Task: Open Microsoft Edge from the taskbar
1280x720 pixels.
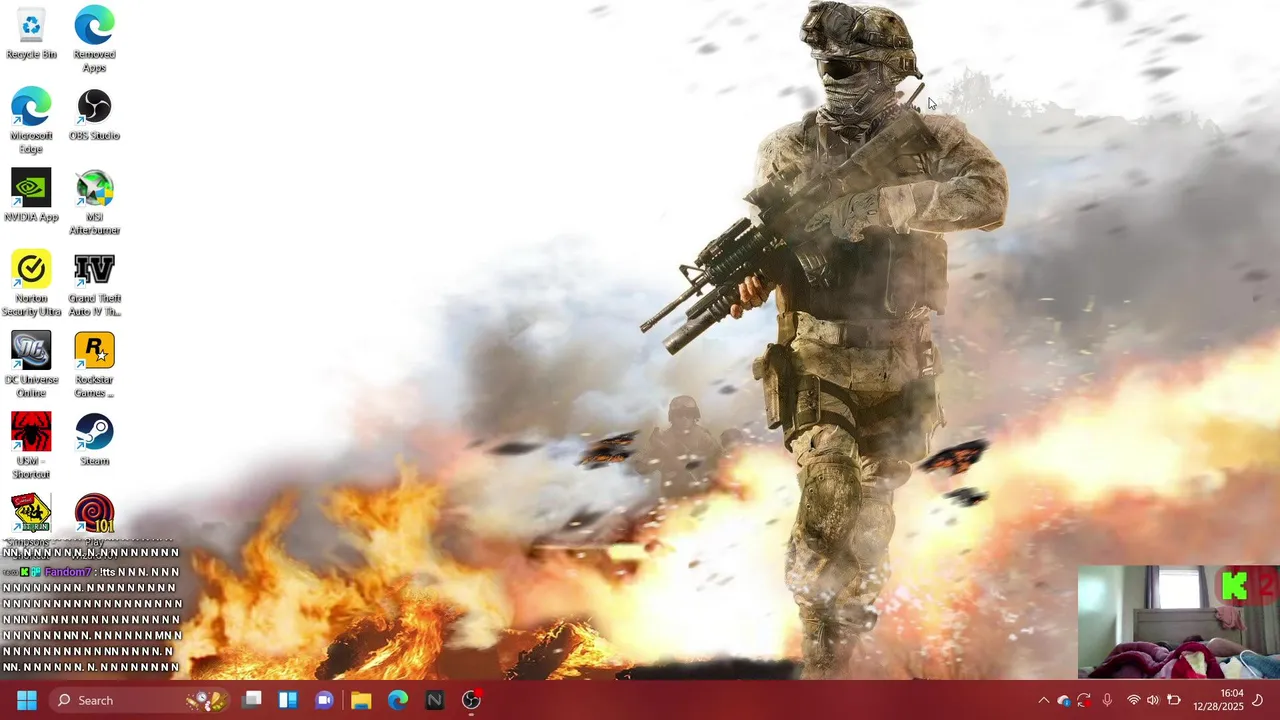Action: [398, 700]
